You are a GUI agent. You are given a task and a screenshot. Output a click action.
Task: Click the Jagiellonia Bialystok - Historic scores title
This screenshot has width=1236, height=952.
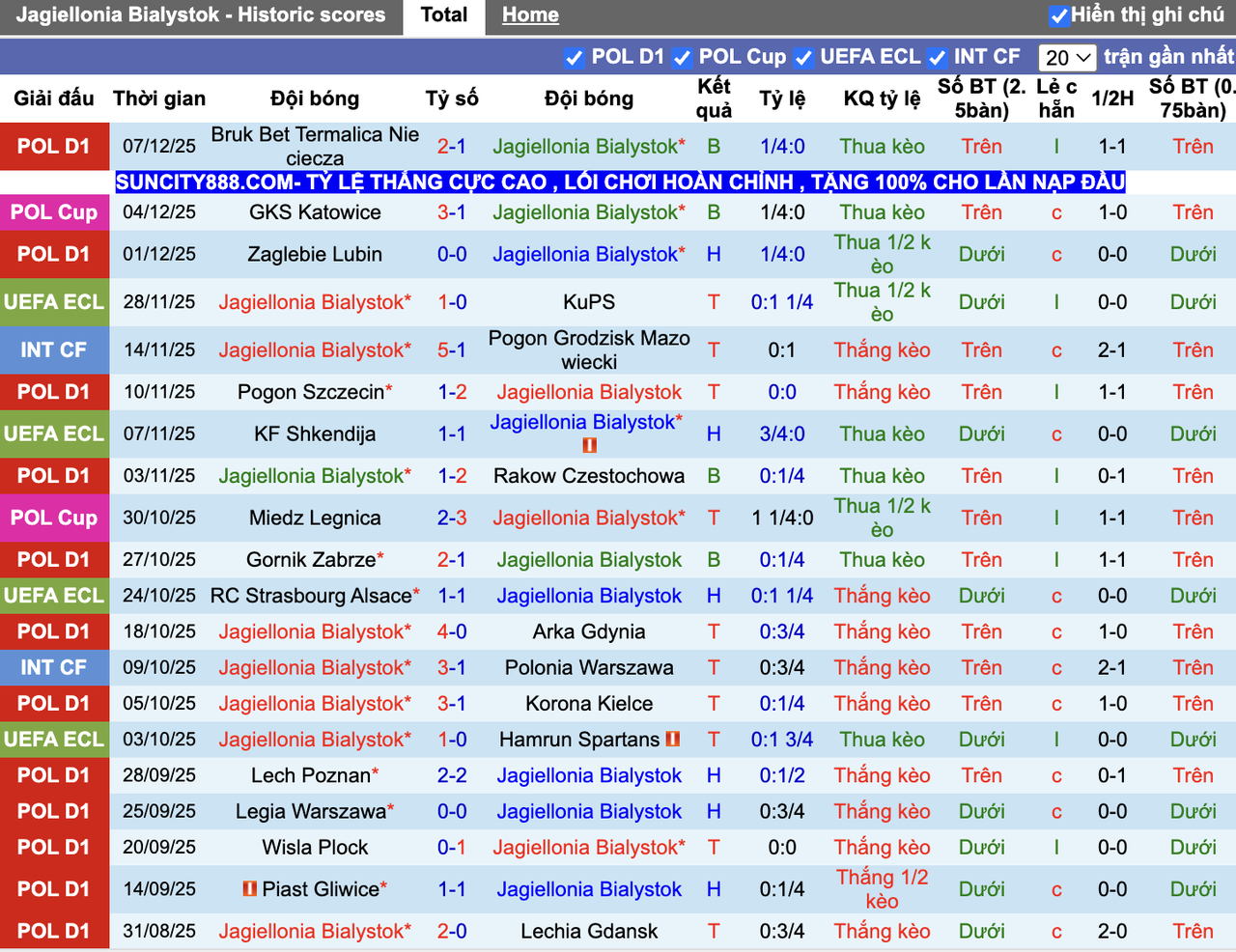pos(201,15)
